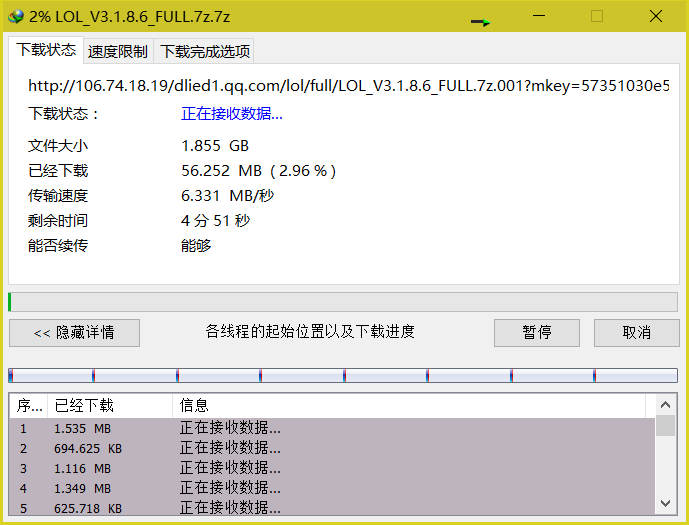Click the 各线程的起始位置以及下载进度 label

click(x=310, y=331)
